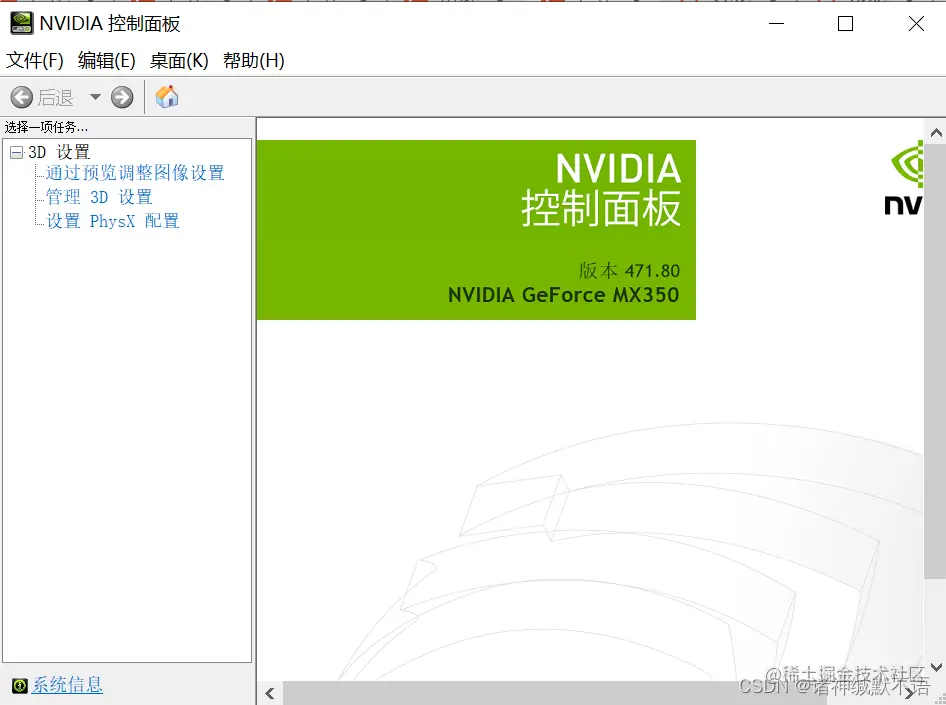Select the 3D 设置 tree heading
The height and width of the screenshot is (705, 946).
point(59,152)
